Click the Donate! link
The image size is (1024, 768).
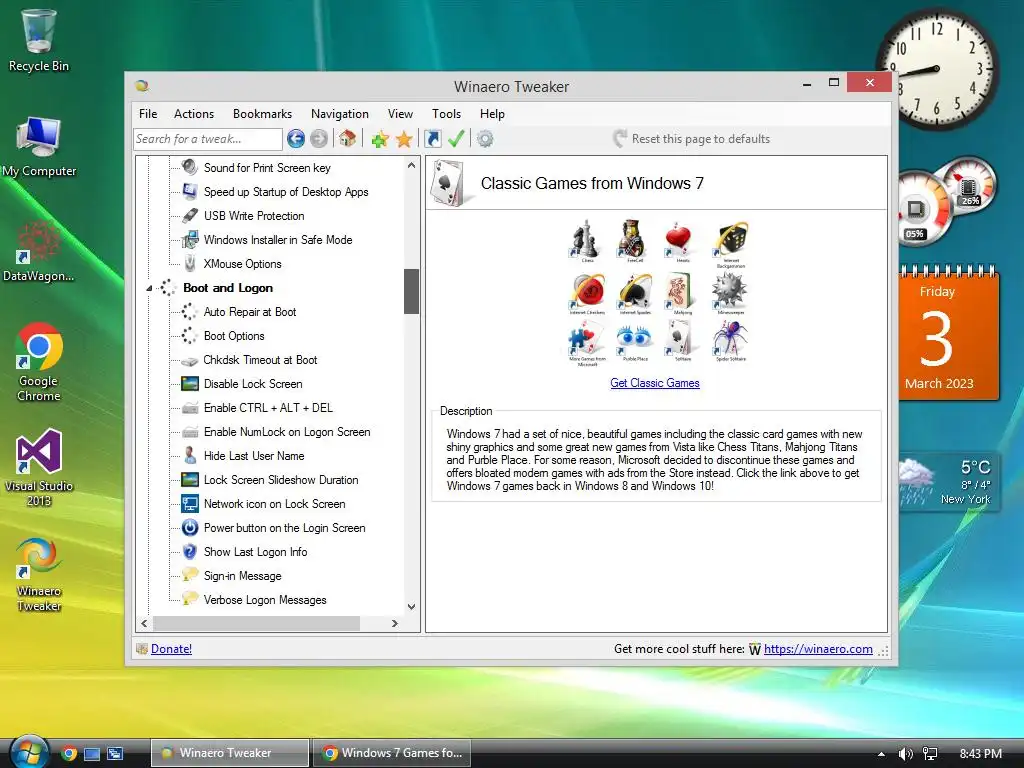pyautogui.click(x=171, y=648)
